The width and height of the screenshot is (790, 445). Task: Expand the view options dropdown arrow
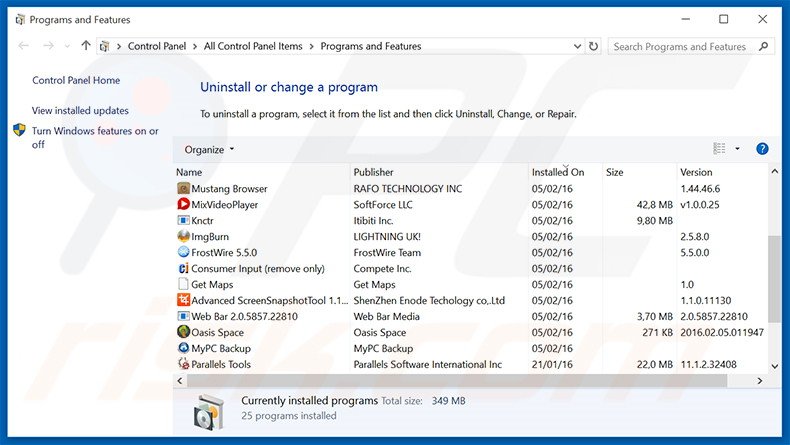coord(738,149)
